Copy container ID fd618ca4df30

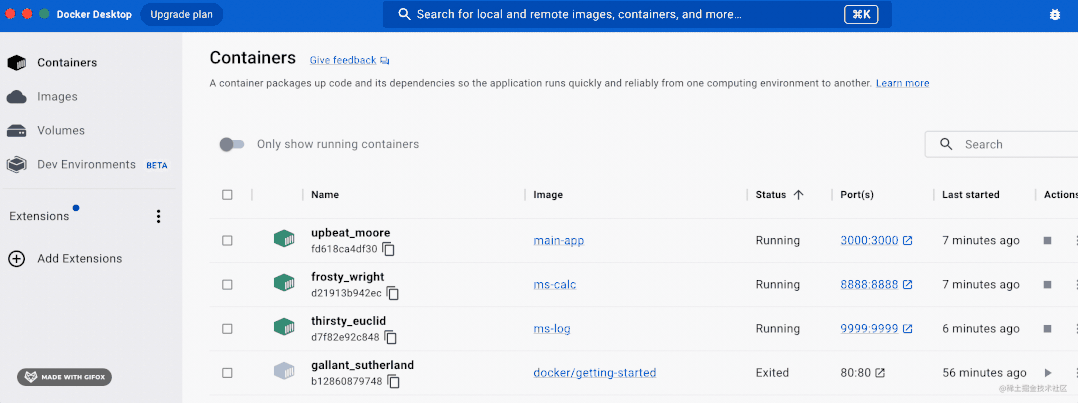389,249
